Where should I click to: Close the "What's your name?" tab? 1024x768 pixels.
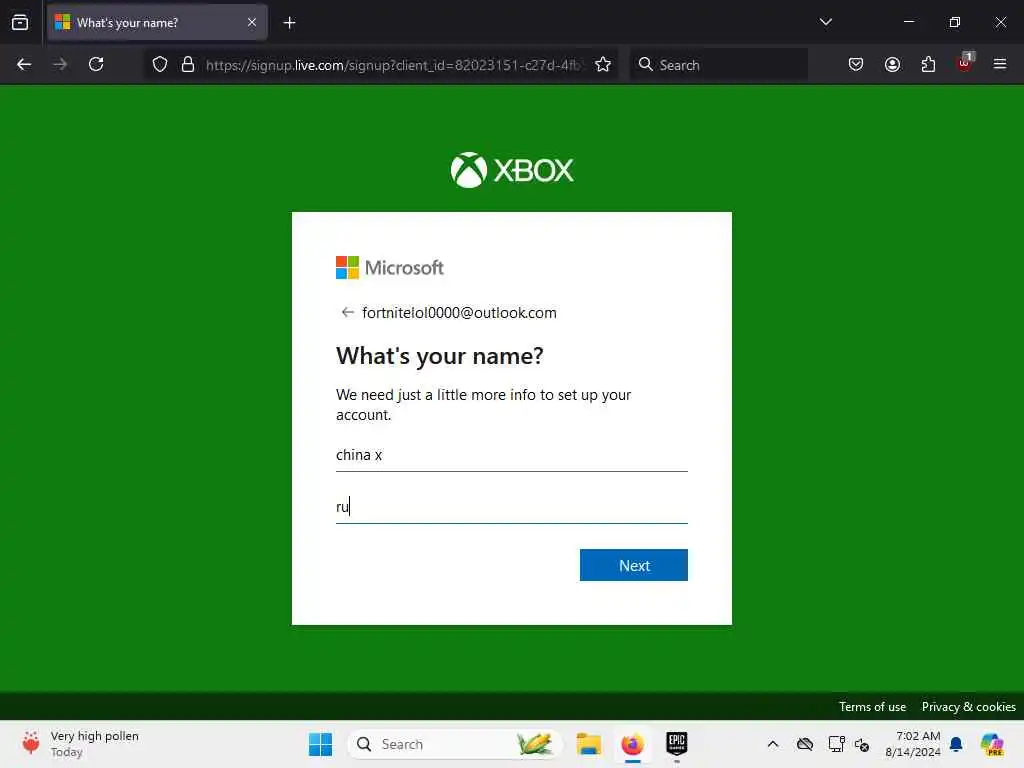251,22
